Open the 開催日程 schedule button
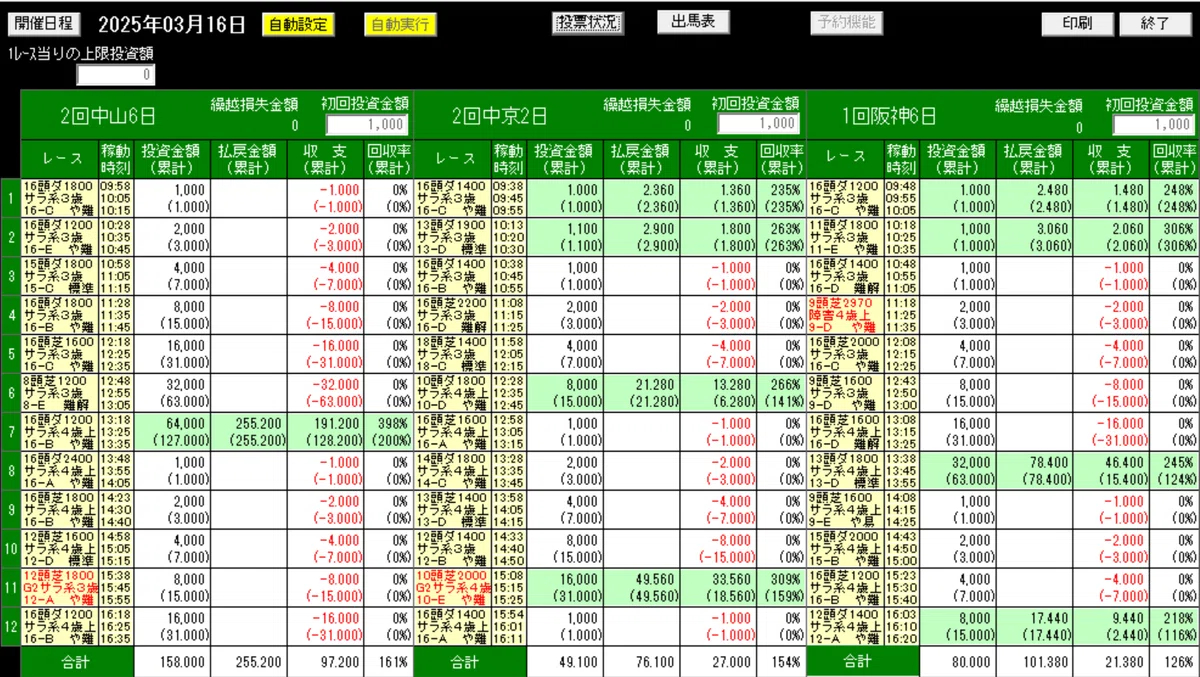Viewport: 1200px width, 677px height. click(44, 23)
